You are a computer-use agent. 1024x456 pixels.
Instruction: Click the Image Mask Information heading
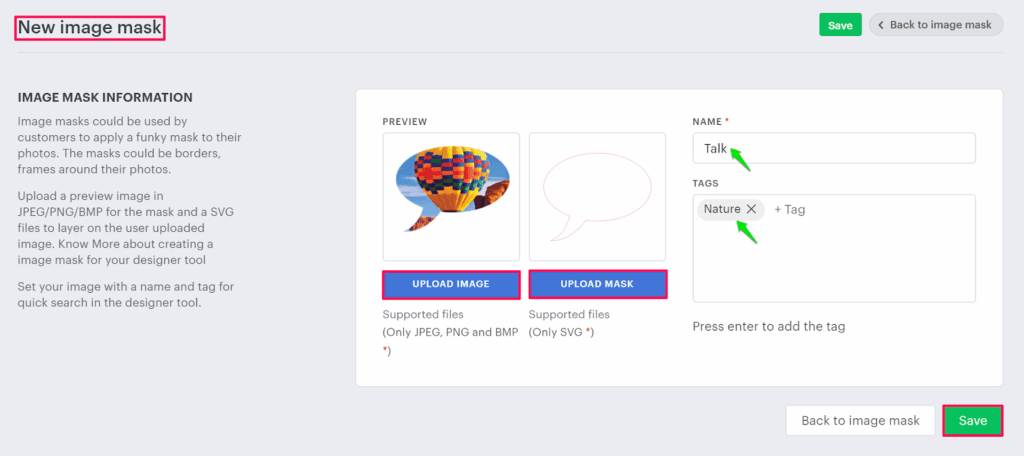click(105, 97)
